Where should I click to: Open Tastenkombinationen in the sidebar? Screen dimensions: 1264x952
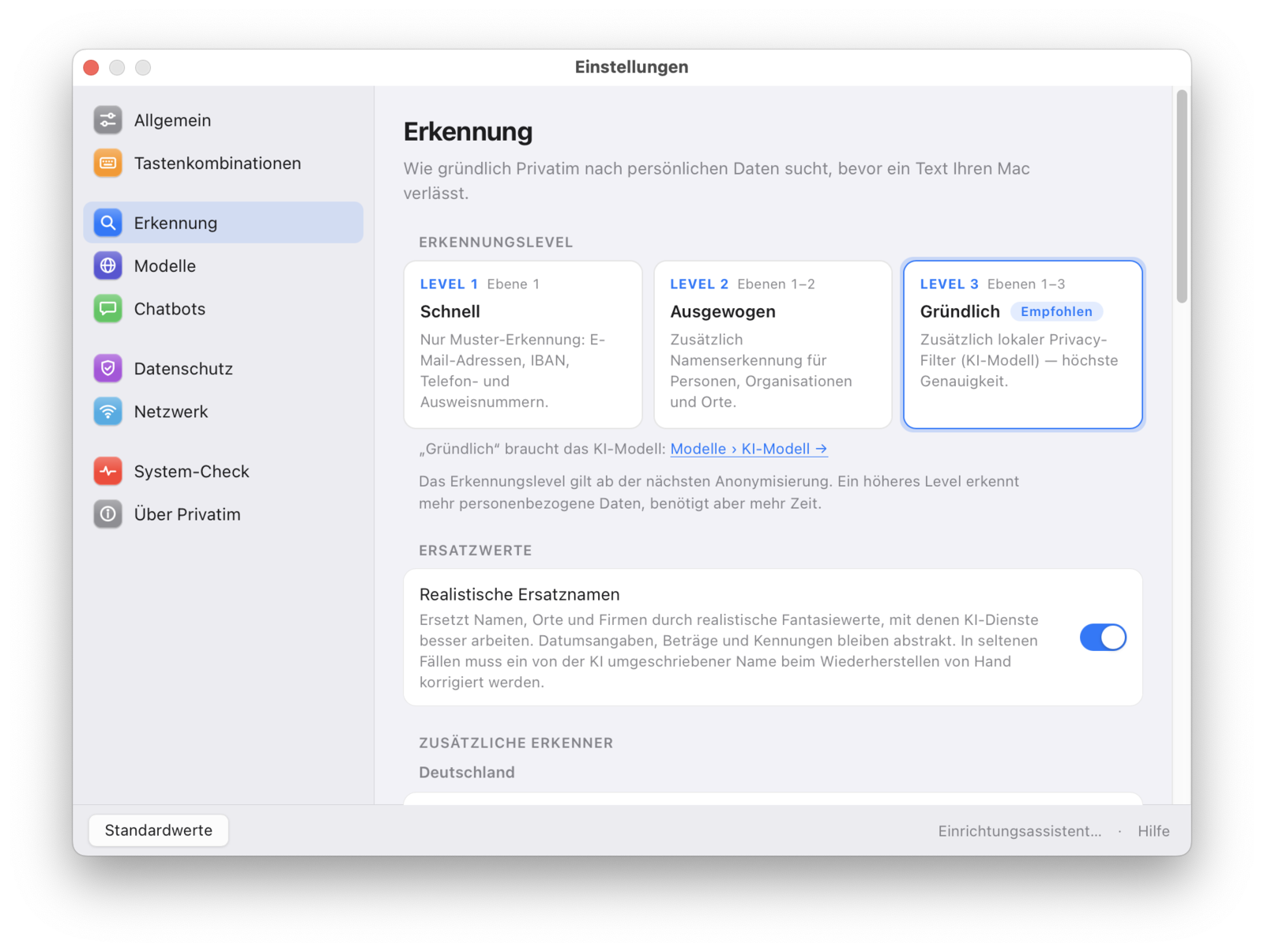223,164
